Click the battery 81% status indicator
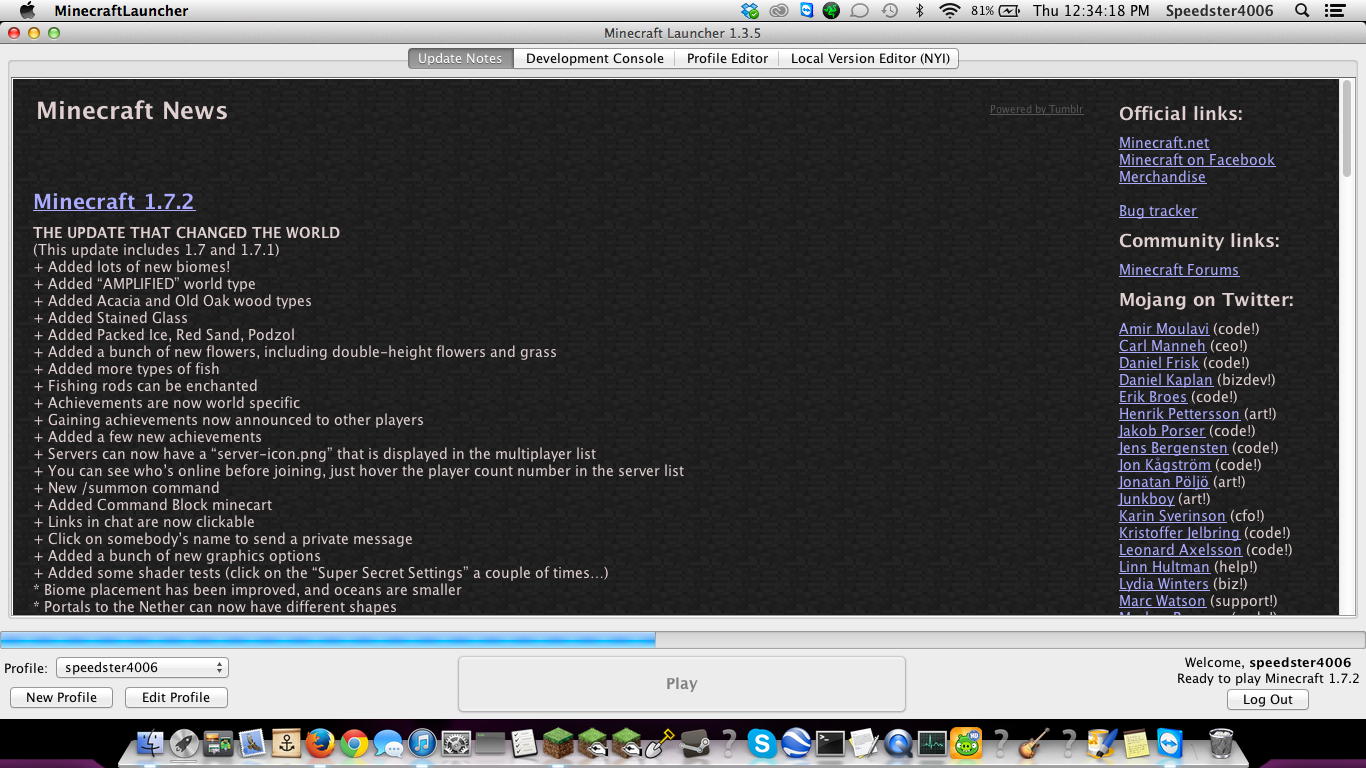The width and height of the screenshot is (1366, 768). pyautogui.click(x=995, y=11)
